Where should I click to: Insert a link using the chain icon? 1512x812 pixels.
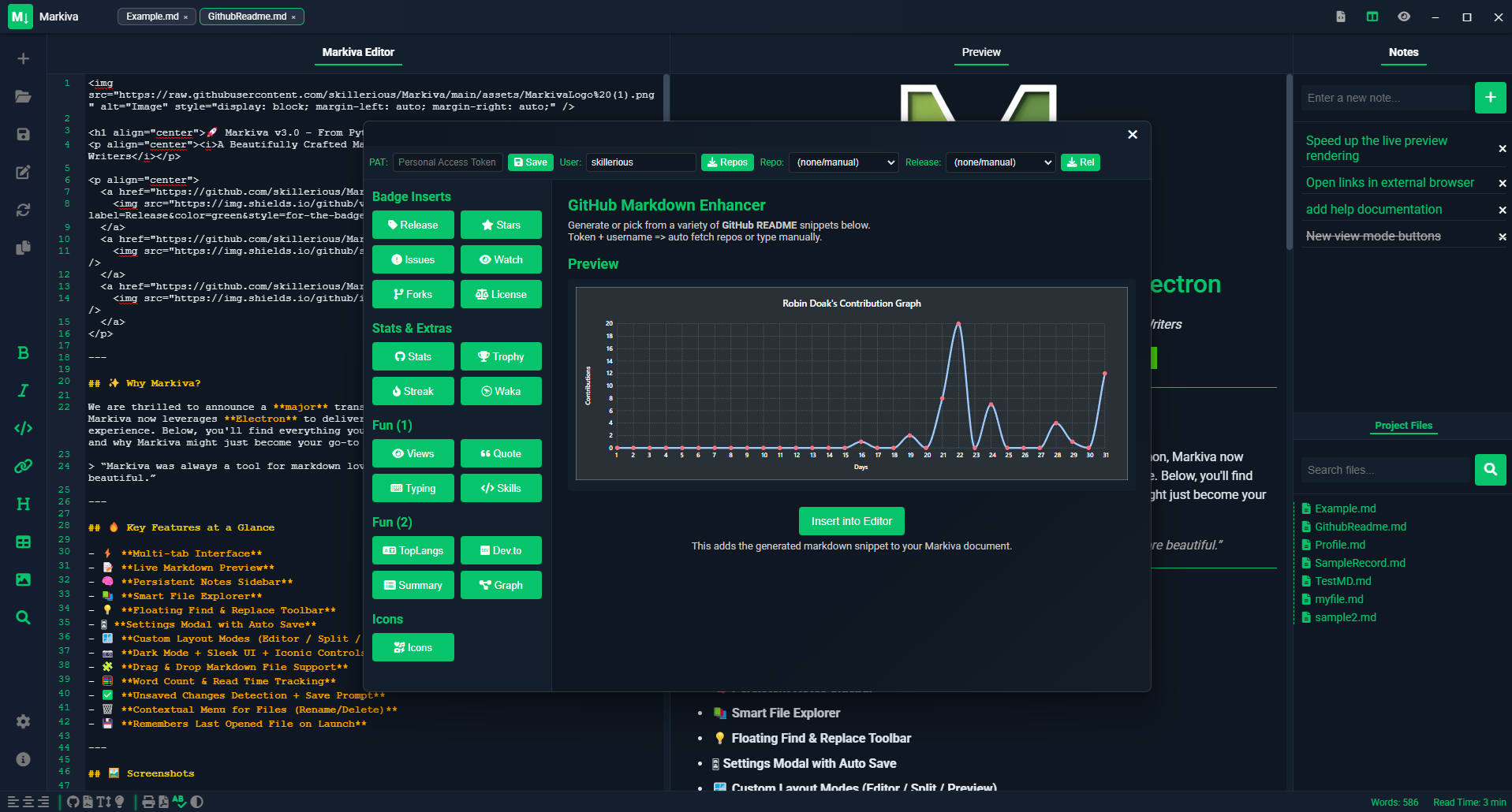[x=24, y=466]
